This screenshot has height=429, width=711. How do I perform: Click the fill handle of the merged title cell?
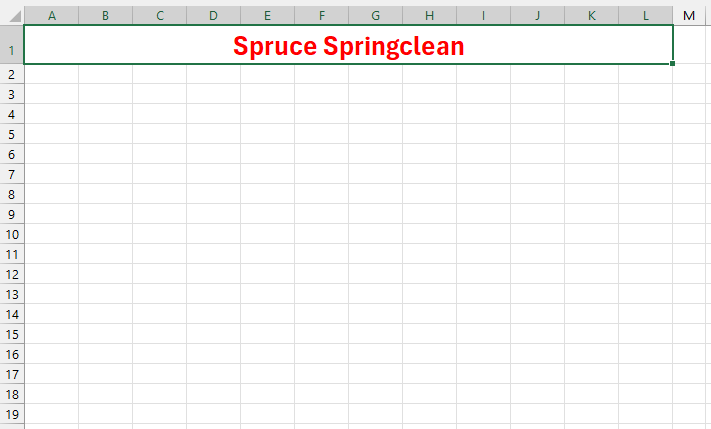673,64
